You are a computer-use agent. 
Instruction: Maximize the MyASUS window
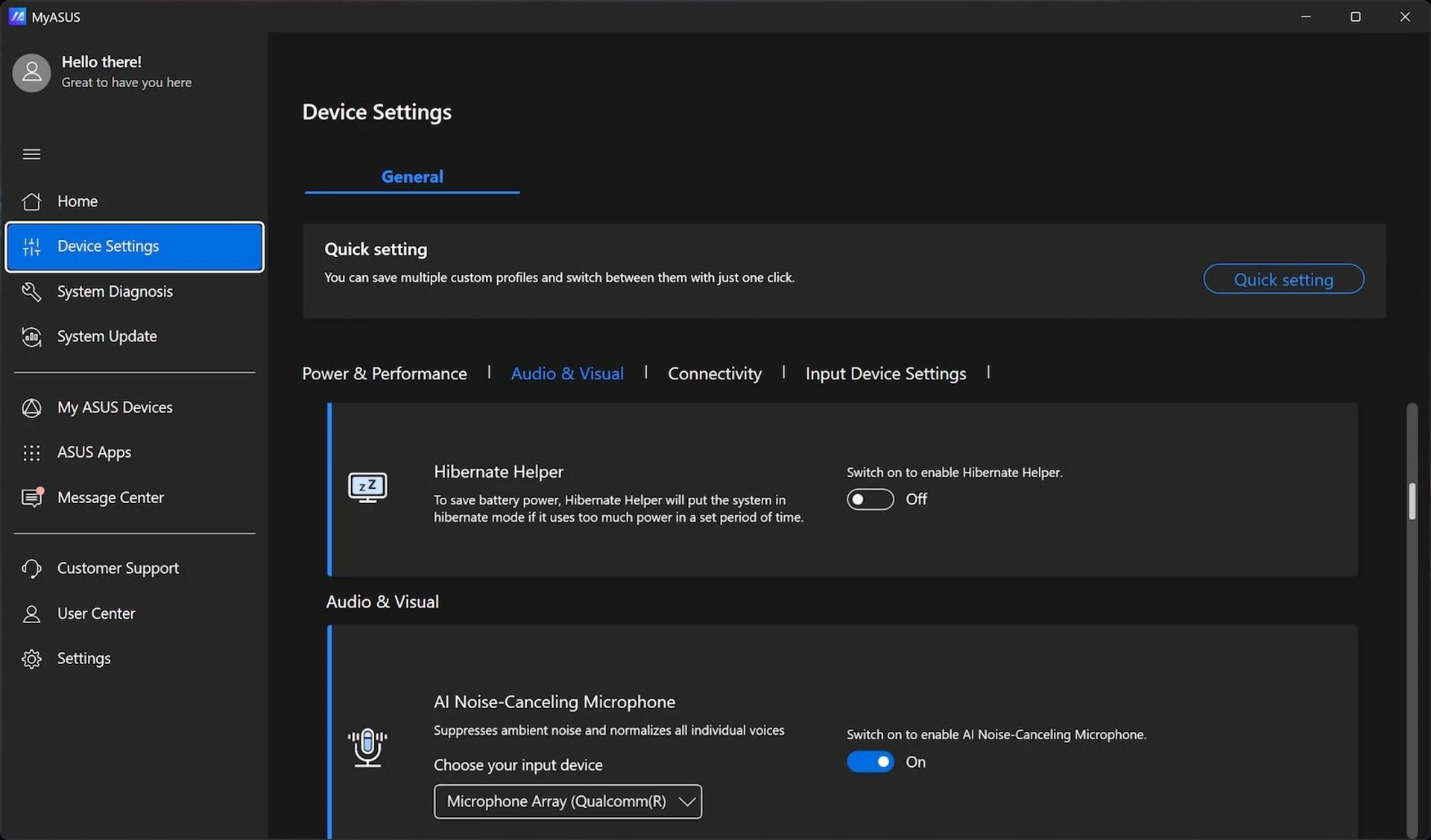click(x=1355, y=16)
